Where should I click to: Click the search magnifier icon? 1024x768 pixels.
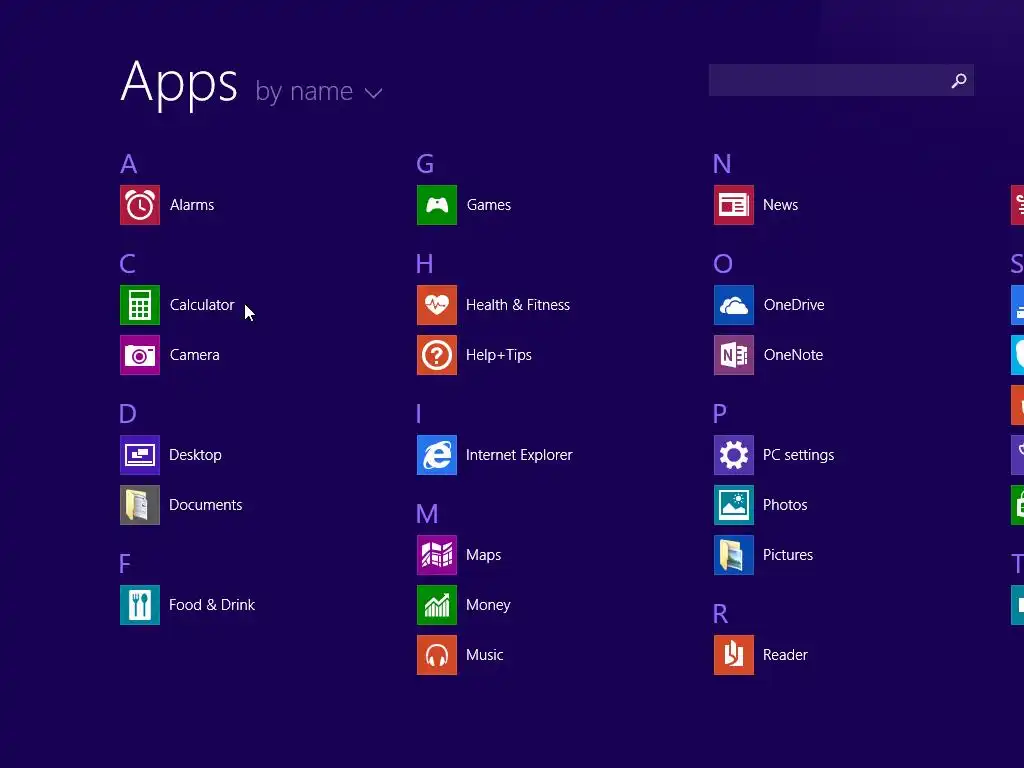pos(959,80)
